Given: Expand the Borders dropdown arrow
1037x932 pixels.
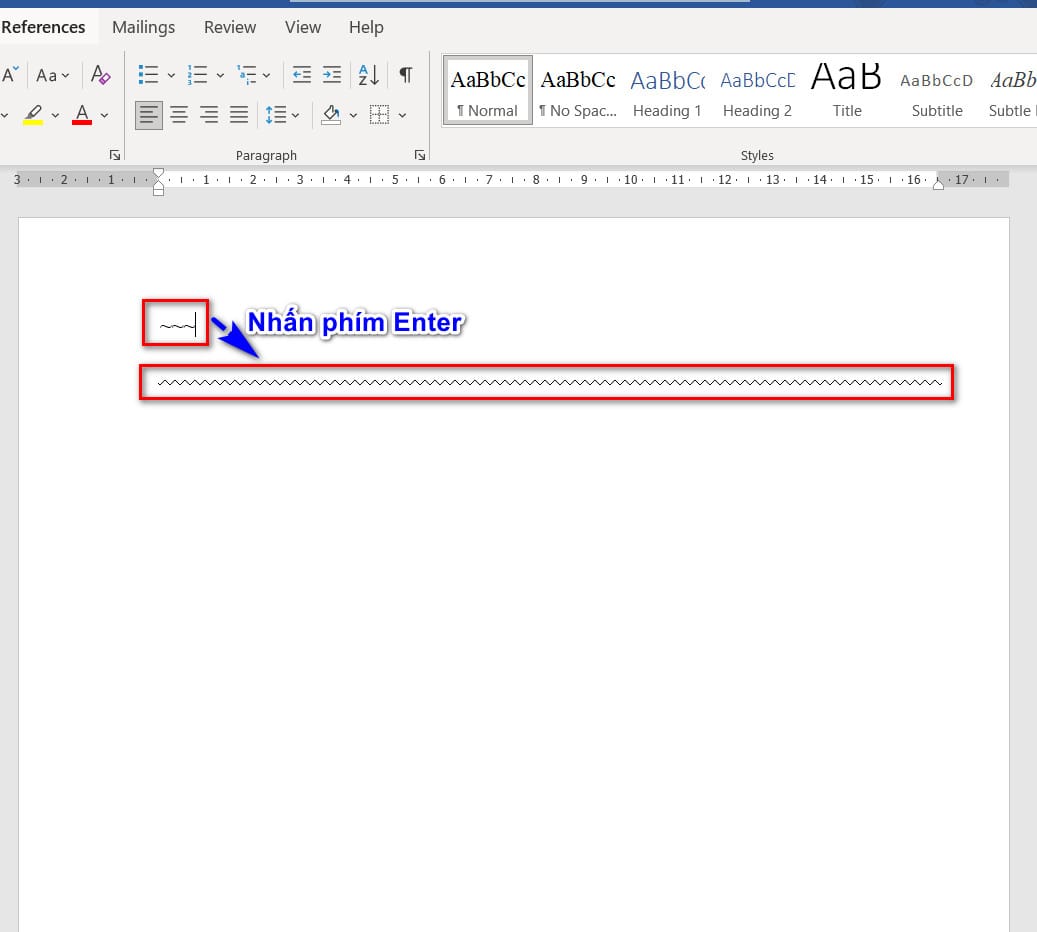Looking at the screenshot, I should (x=403, y=115).
